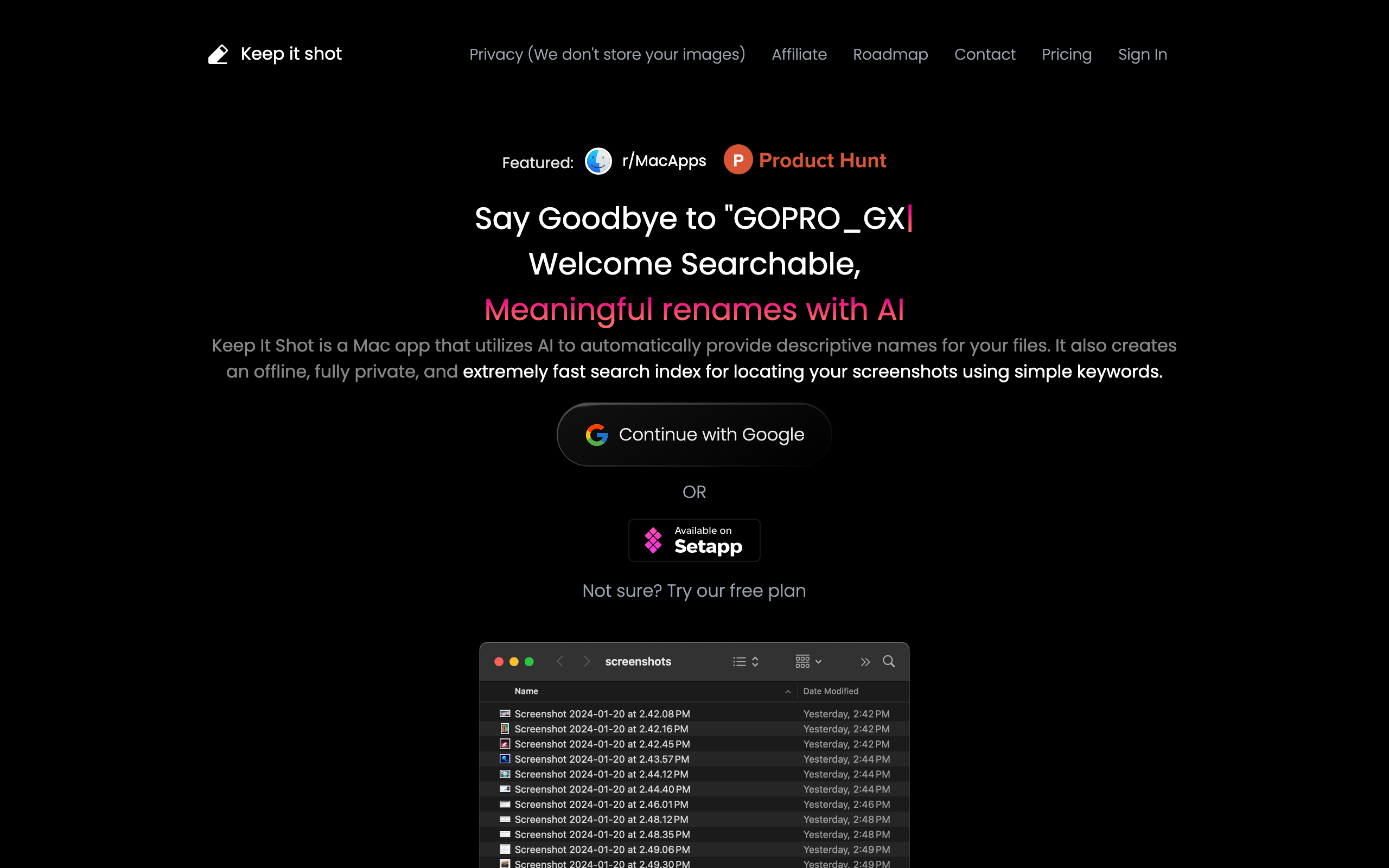
Task: Open the Privacy navigation link
Action: (x=607, y=55)
